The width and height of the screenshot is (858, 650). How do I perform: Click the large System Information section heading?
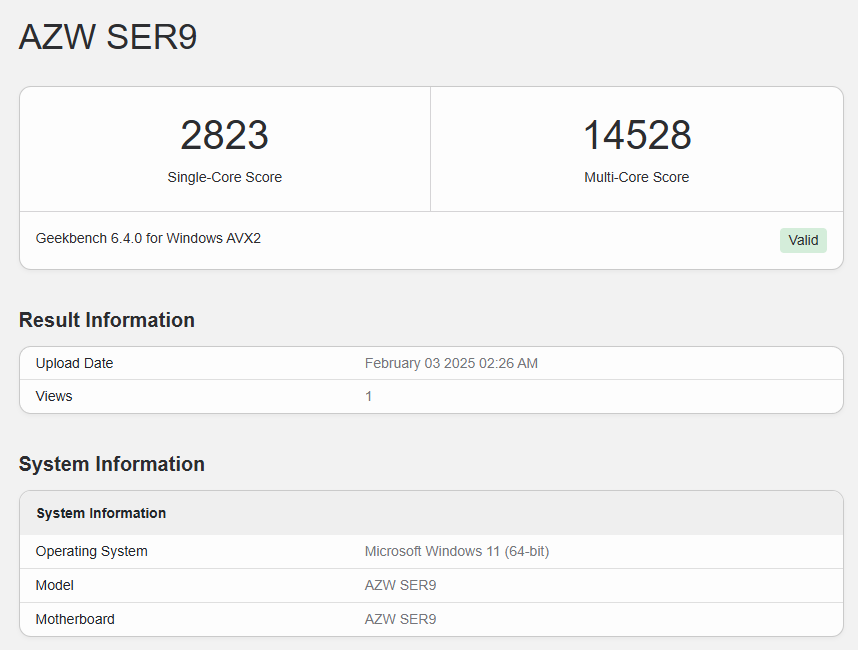pyautogui.click(x=112, y=464)
